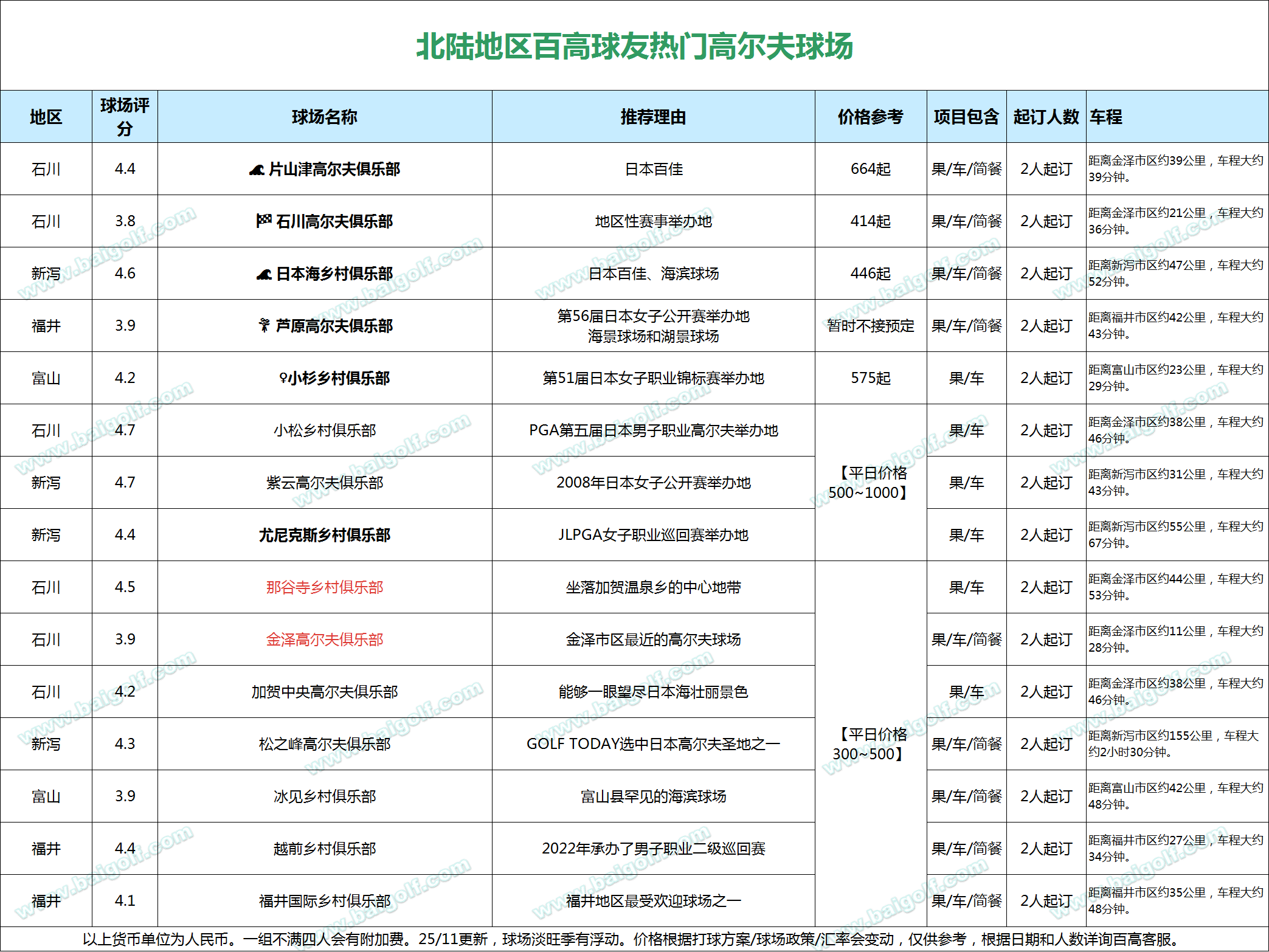The width and height of the screenshot is (1269, 952).
Task: Select the 球场名称 column header
Action: point(325,117)
